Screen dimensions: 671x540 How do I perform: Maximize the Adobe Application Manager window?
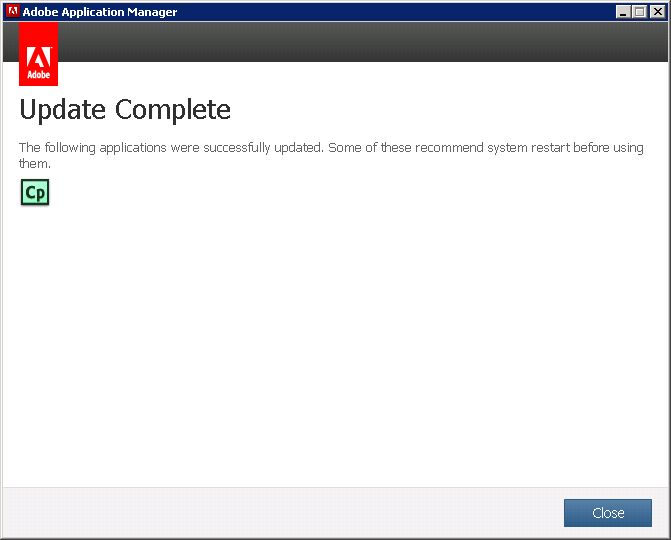[640, 12]
